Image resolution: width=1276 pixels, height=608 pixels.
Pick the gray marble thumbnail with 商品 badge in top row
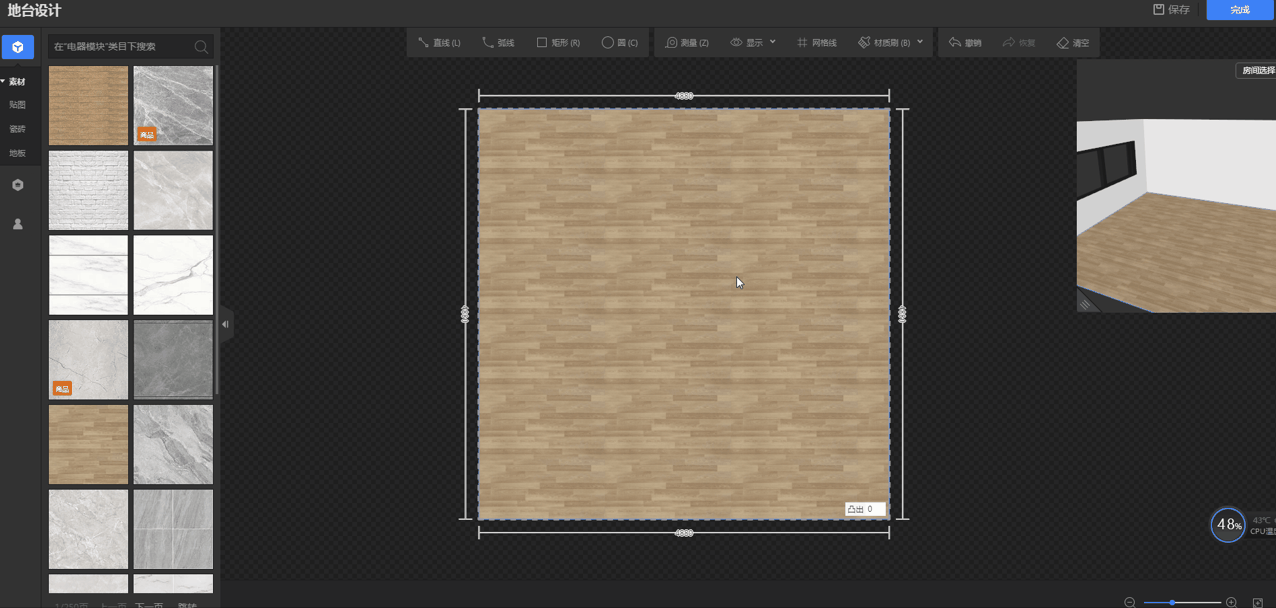pos(173,106)
